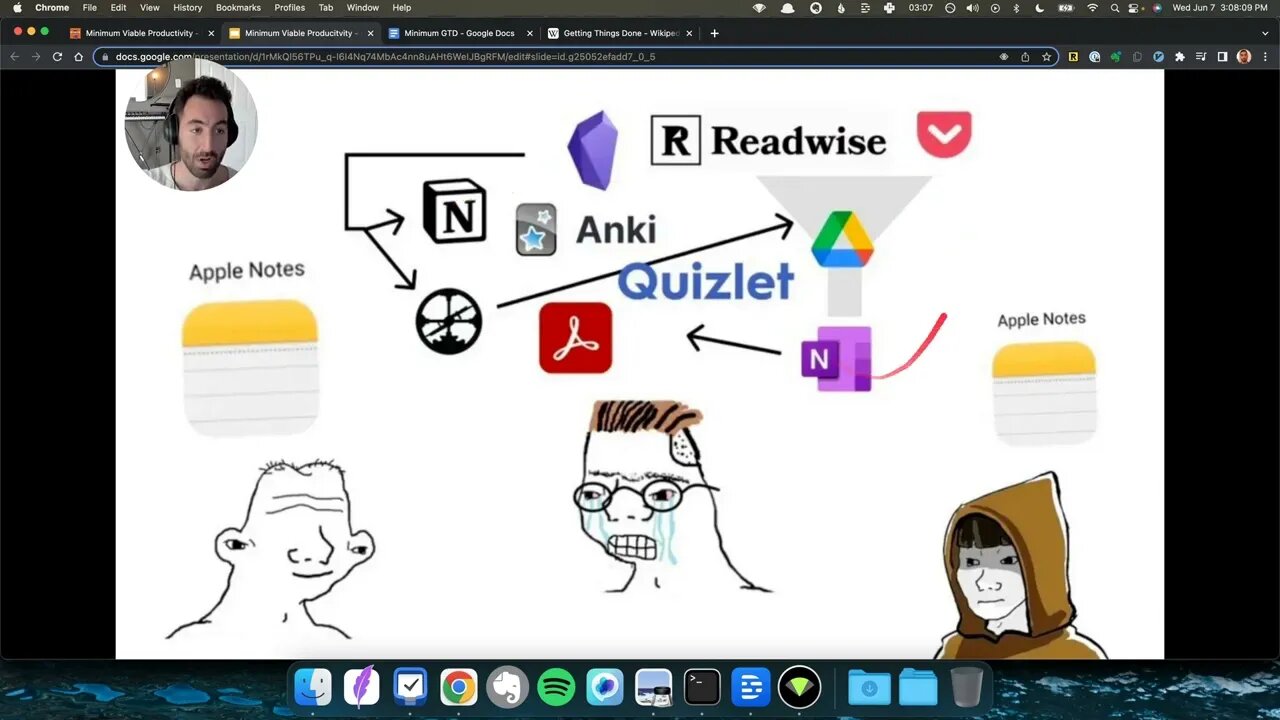The image size is (1280, 720).
Task: Bookmark this page with the star icon
Action: [1047, 57]
